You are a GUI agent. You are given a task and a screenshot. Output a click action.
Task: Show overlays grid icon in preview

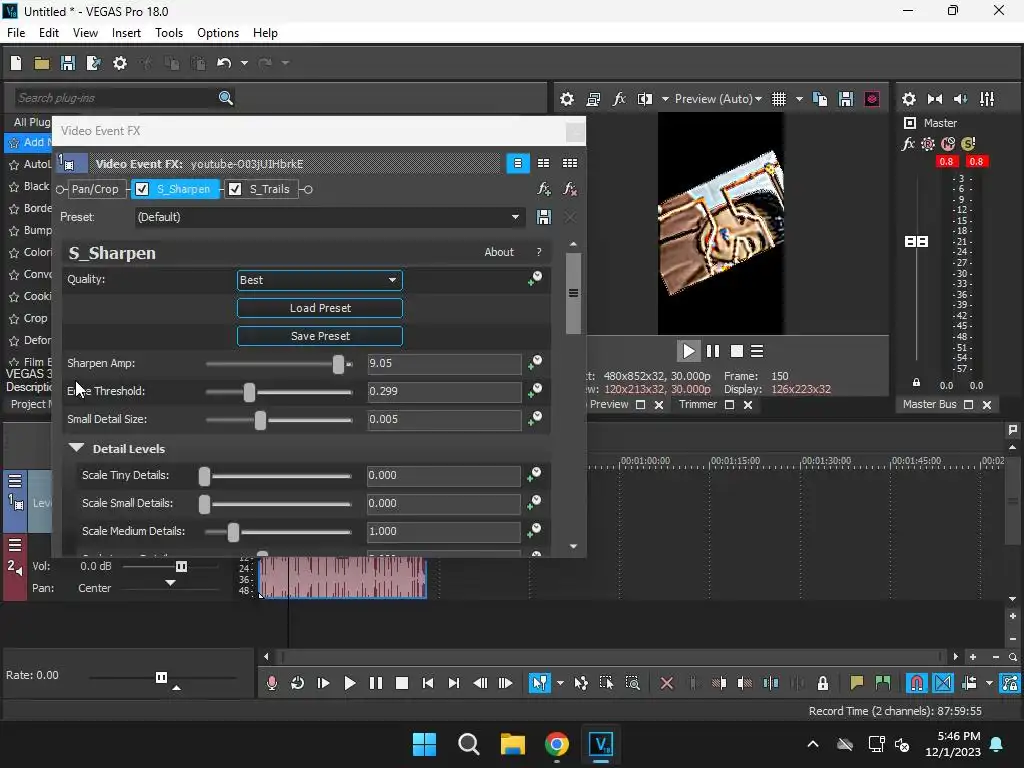coord(778,99)
